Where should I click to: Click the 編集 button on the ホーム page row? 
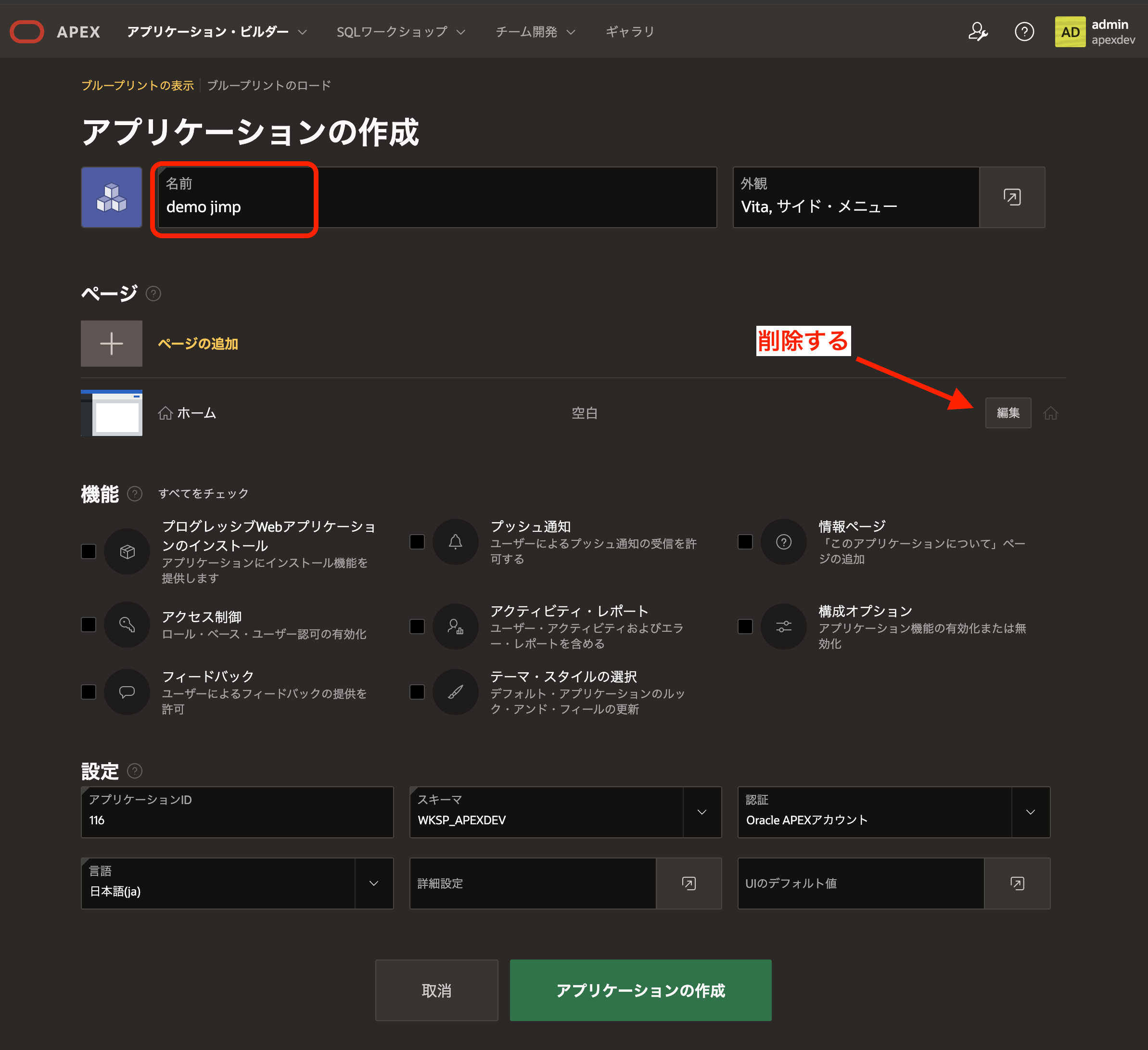pyautogui.click(x=1008, y=413)
